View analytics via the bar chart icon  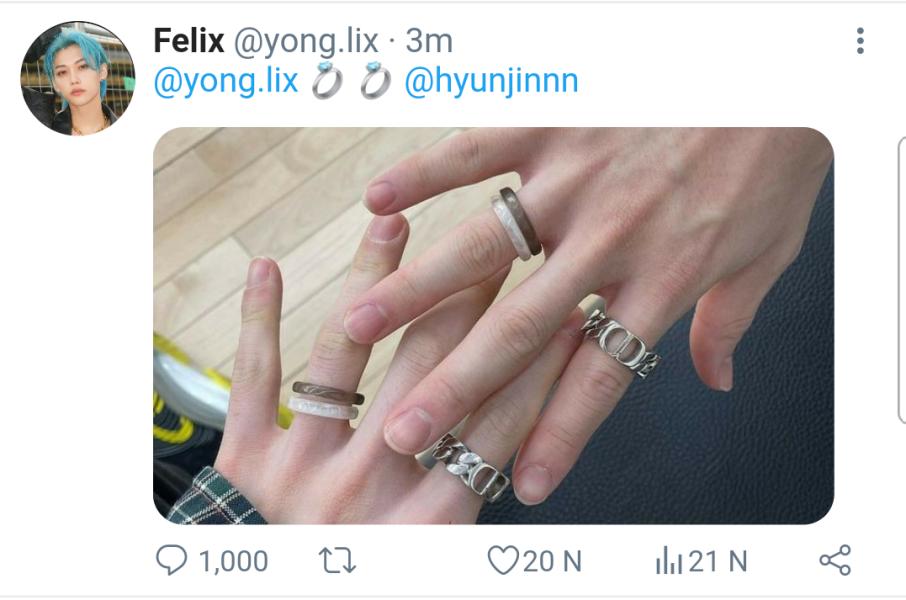click(669, 560)
